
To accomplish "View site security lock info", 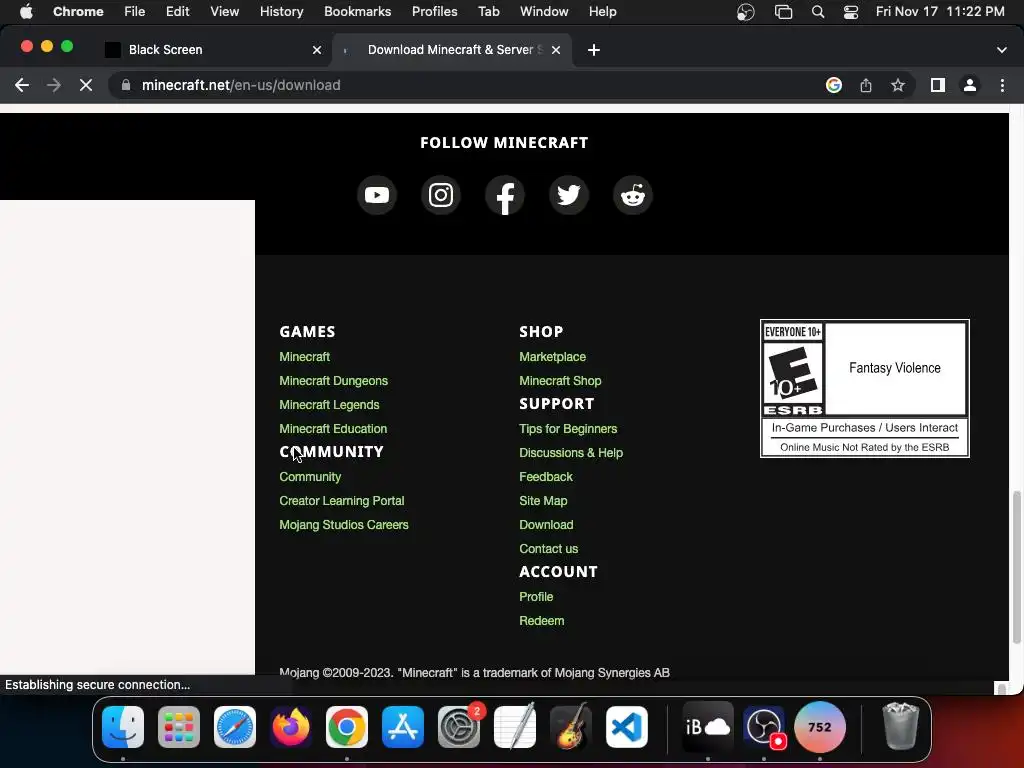I will pos(127,85).
